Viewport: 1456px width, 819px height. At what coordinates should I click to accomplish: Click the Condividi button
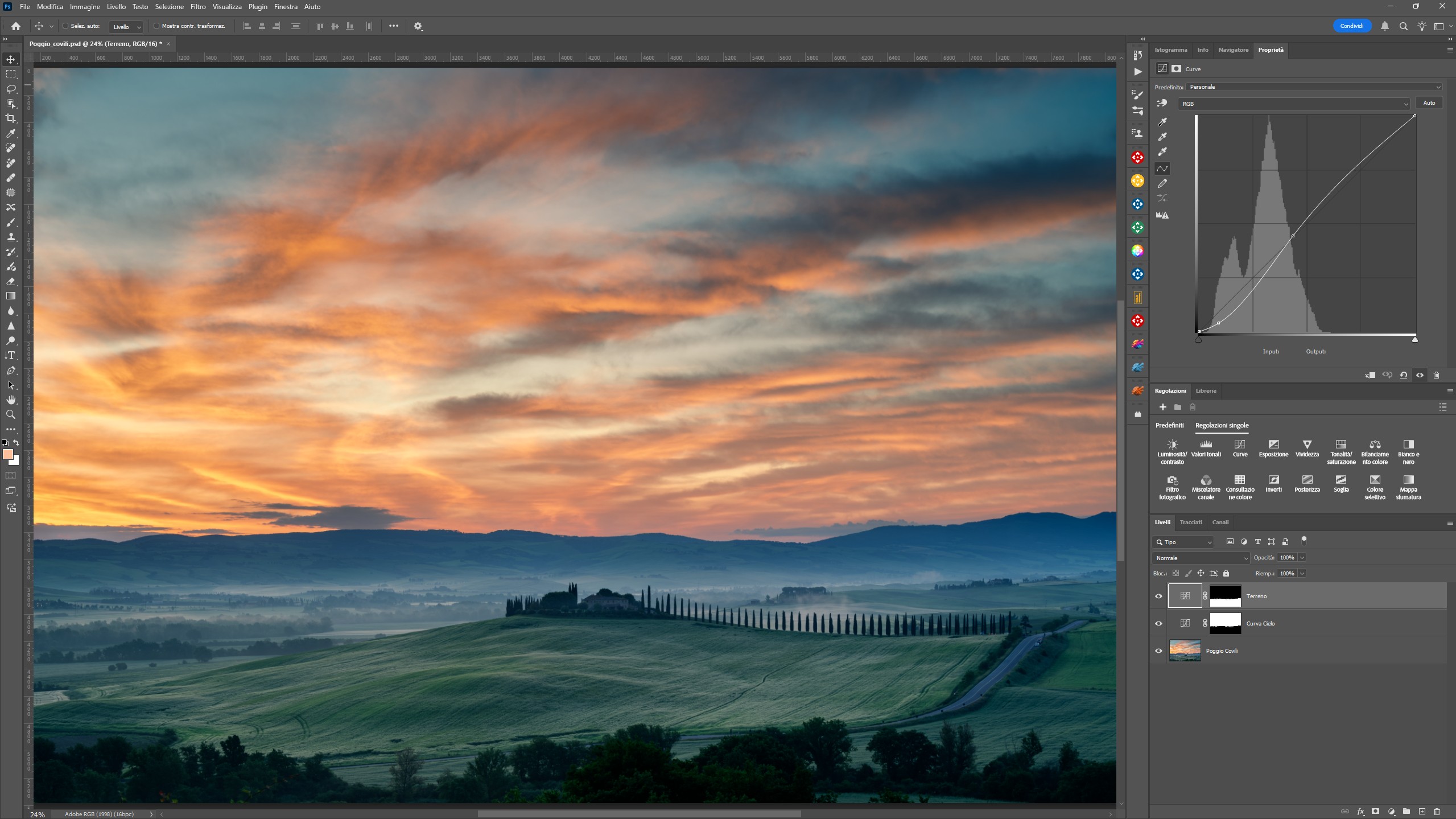(1352, 26)
